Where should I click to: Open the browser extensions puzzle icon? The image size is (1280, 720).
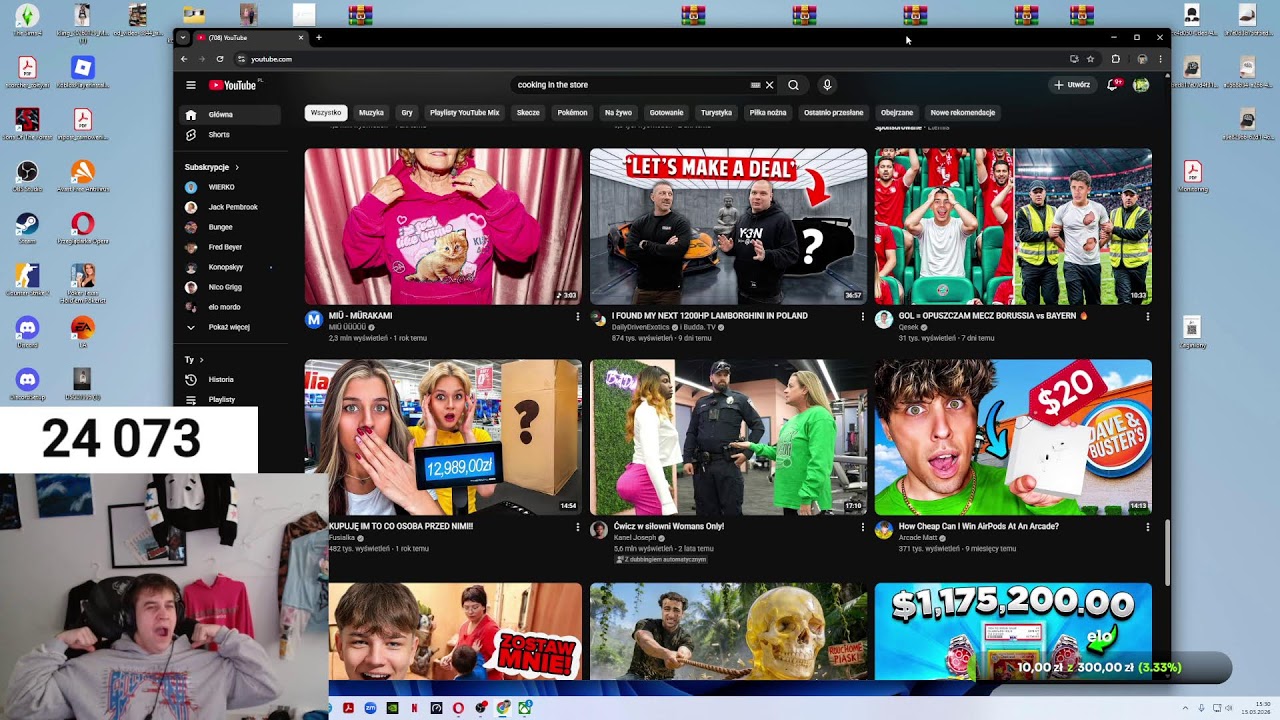tap(1116, 59)
